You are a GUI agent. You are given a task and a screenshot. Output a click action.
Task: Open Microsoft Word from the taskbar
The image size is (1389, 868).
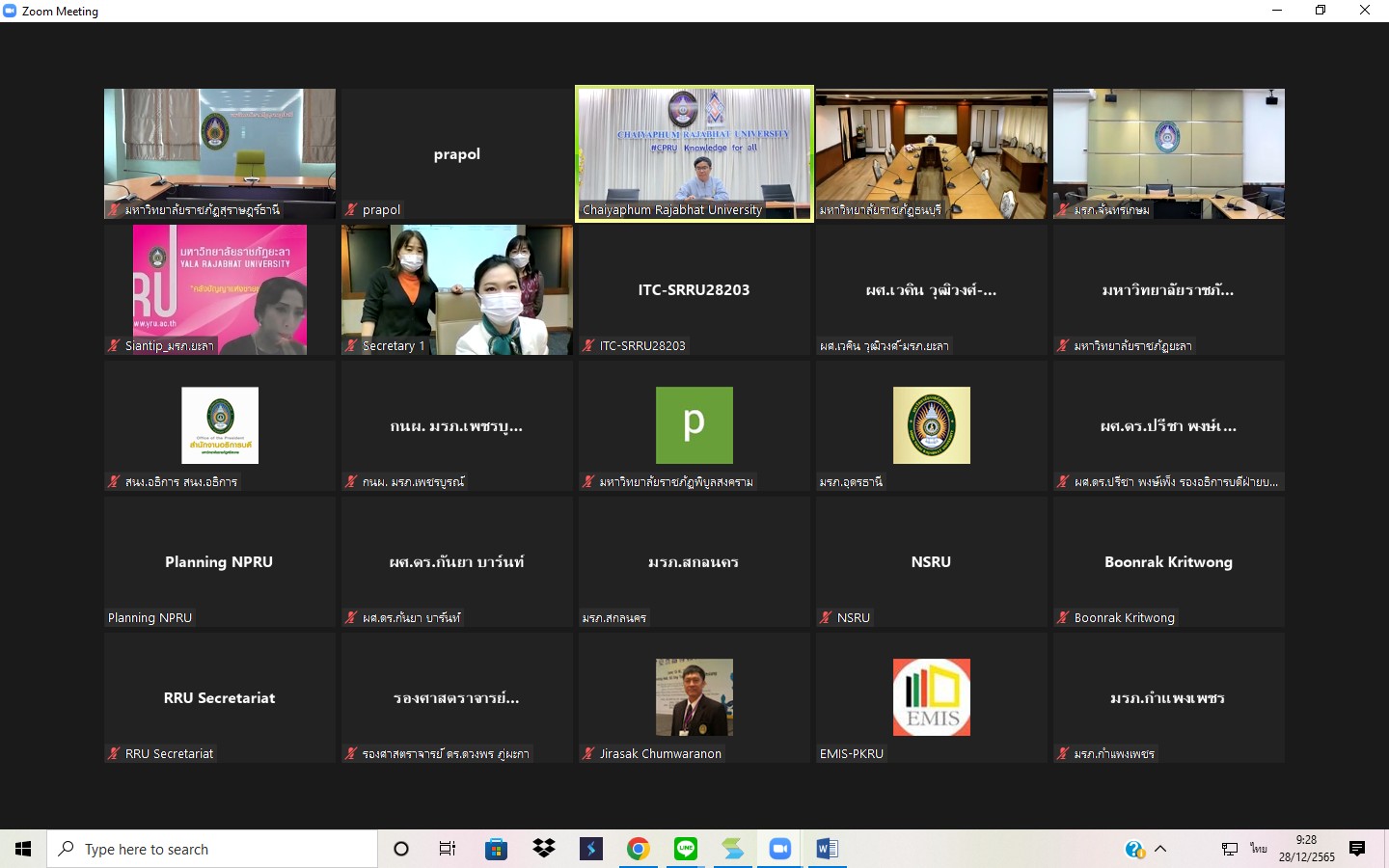(x=828, y=849)
